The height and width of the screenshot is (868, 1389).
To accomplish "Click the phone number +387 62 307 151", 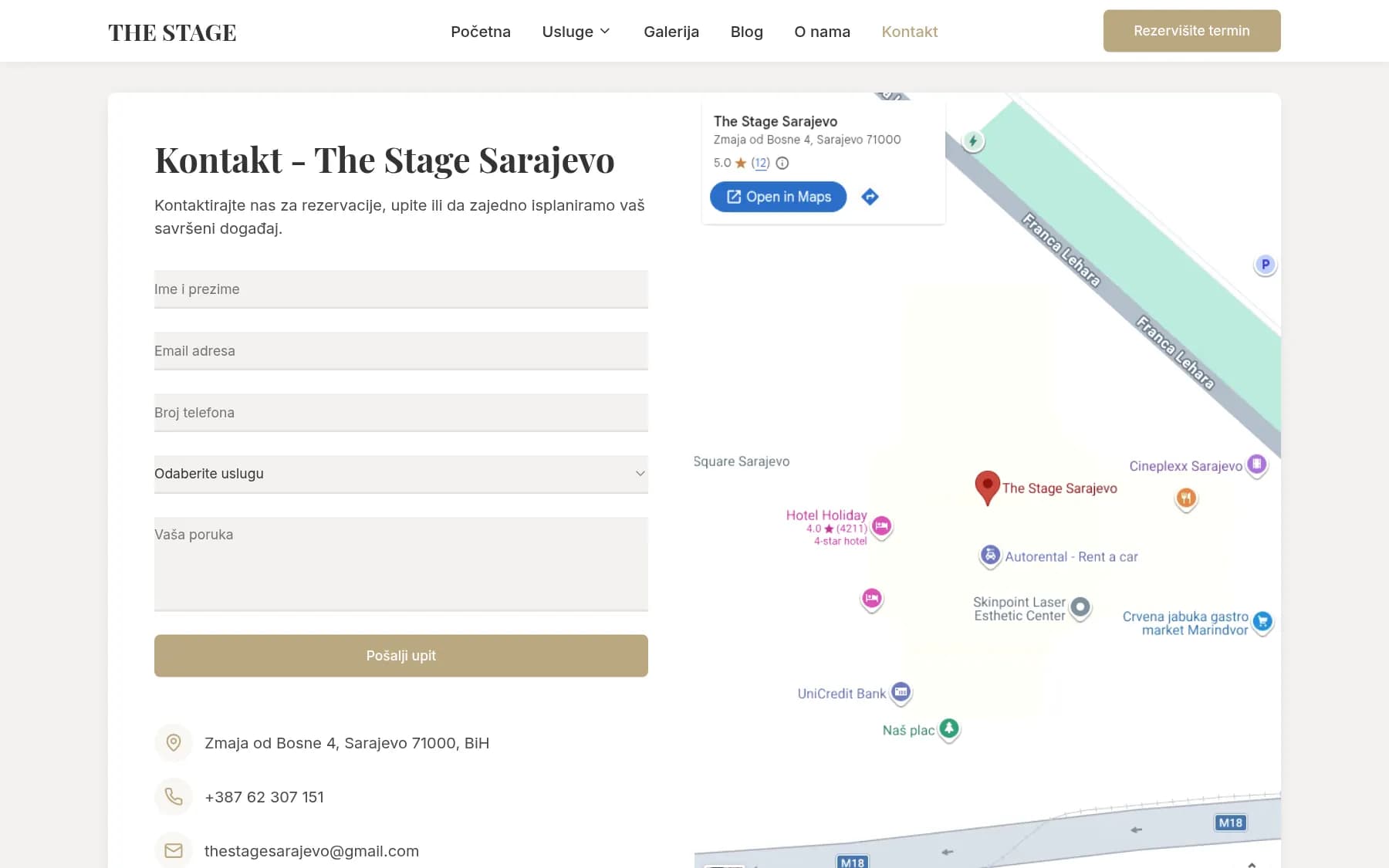I will 264,797.
